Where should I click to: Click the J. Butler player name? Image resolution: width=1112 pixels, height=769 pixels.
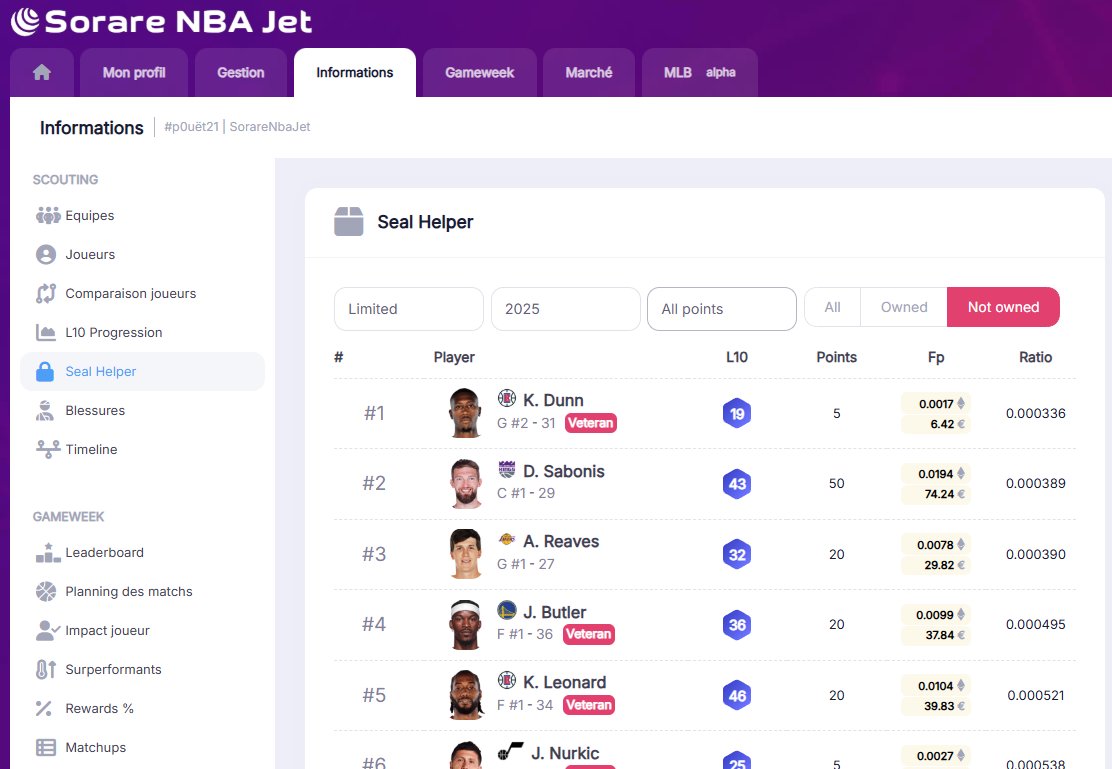click(x=555, y=612)
